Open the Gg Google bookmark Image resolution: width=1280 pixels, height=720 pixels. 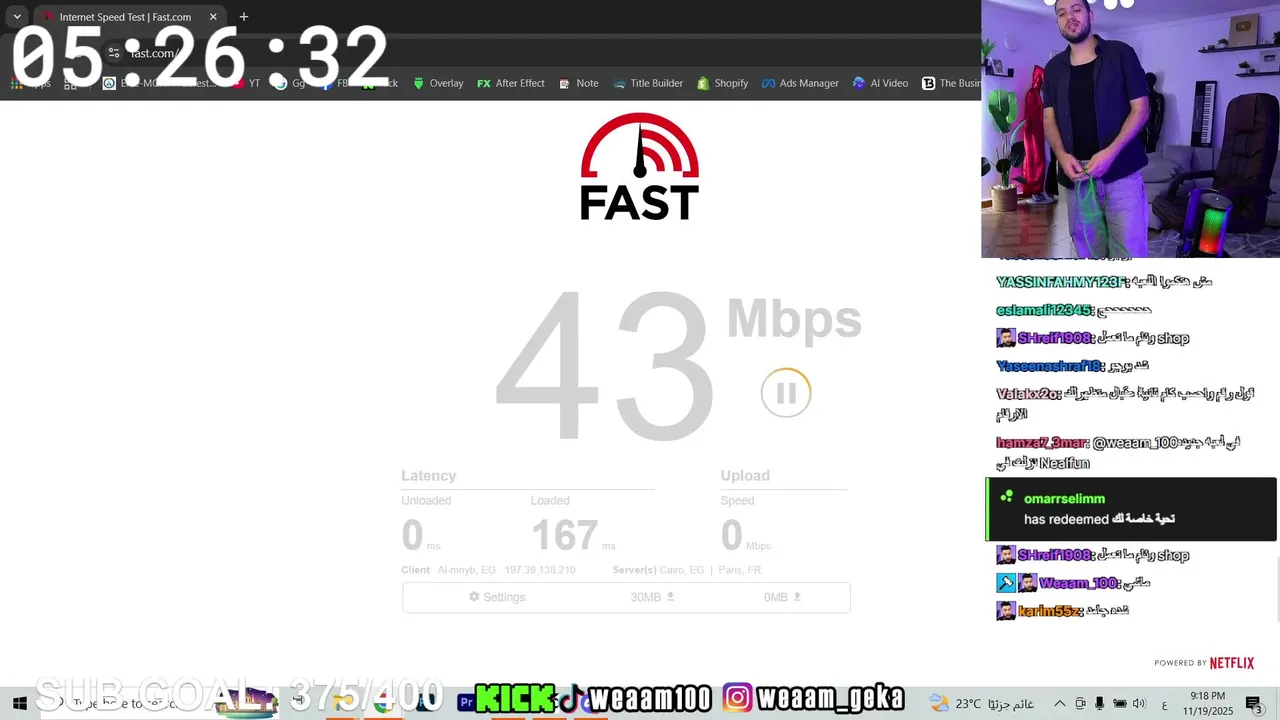pyautogui.click(x=290, y=83)
